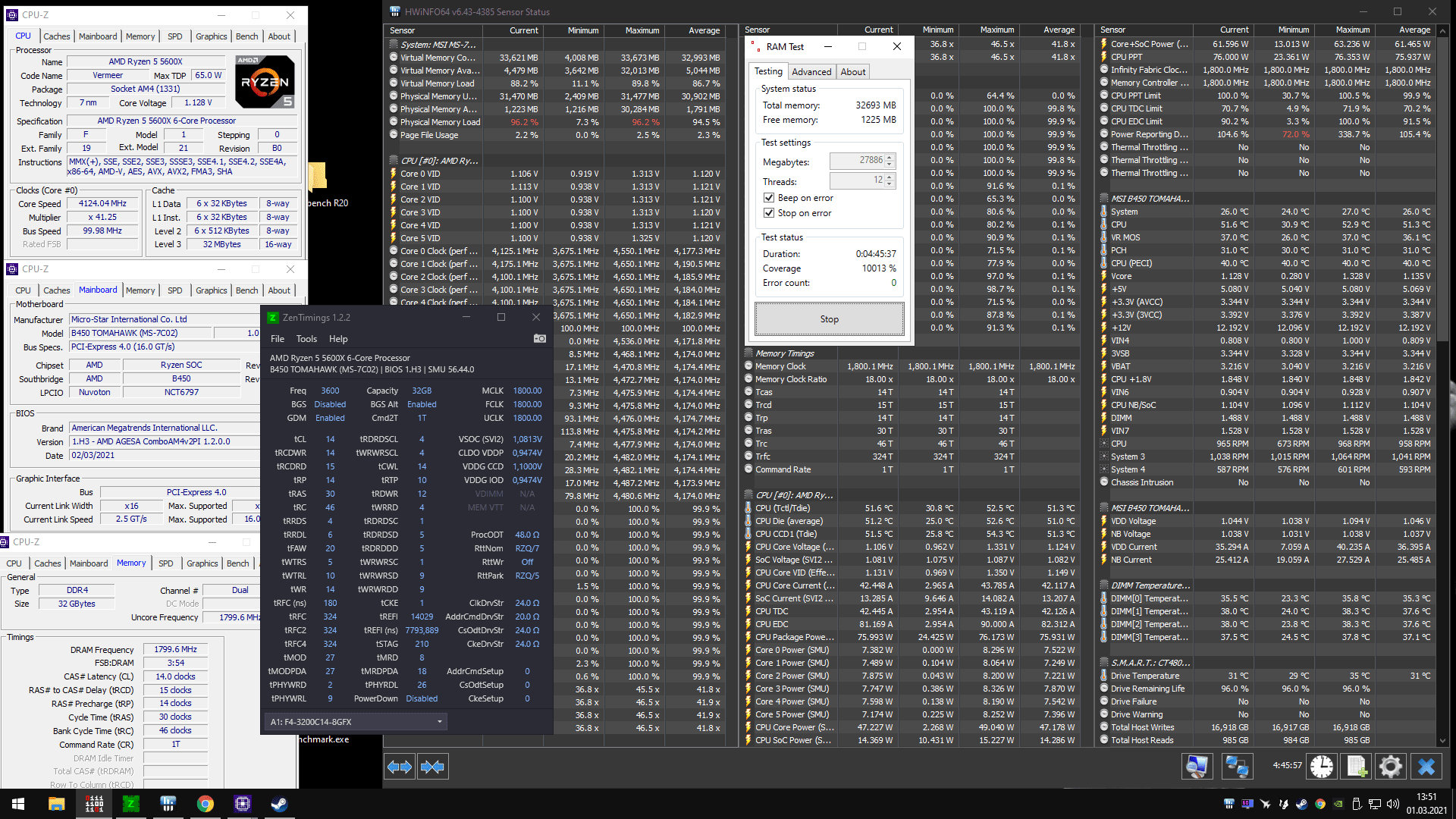Click HWiNFO blue X close-sensors icon

click(x=1426, y=767)
